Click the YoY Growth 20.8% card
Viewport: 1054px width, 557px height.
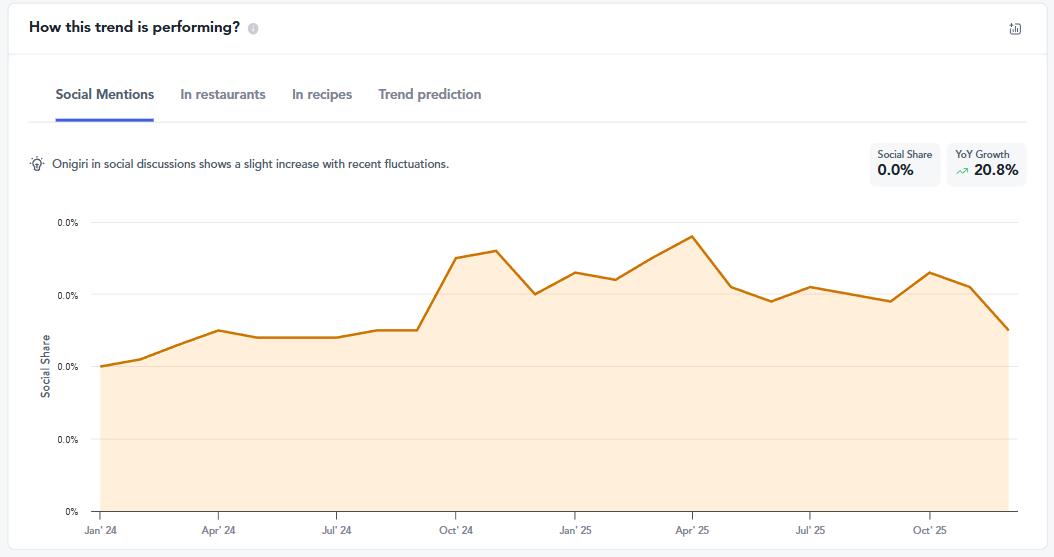[x=986, y=164]
